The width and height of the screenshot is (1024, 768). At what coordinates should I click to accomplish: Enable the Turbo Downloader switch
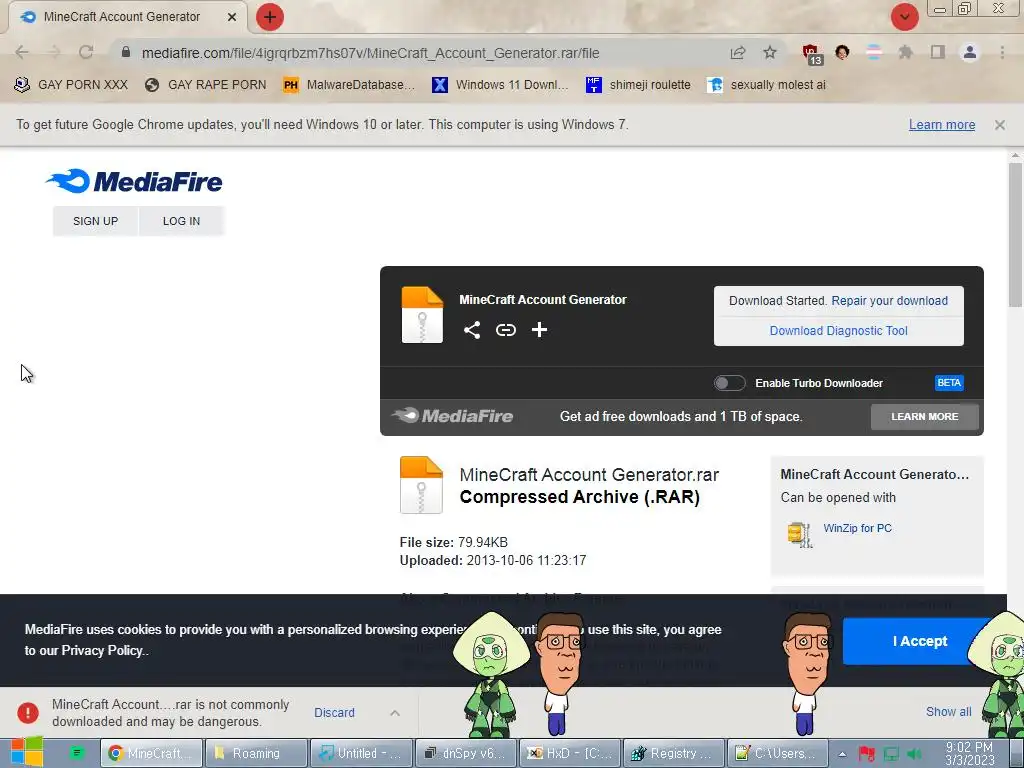click(729, 383)
